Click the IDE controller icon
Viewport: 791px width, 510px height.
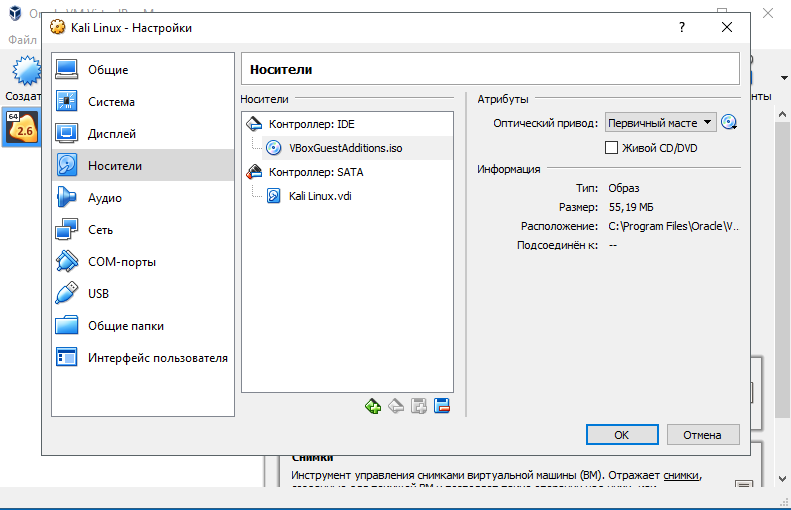(254, 124)
